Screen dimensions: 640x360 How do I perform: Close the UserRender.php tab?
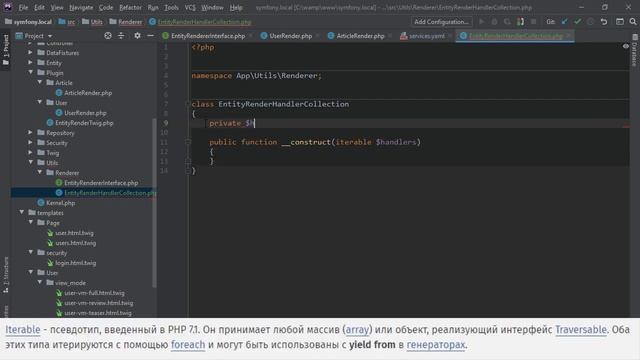(x=317, y=36)
